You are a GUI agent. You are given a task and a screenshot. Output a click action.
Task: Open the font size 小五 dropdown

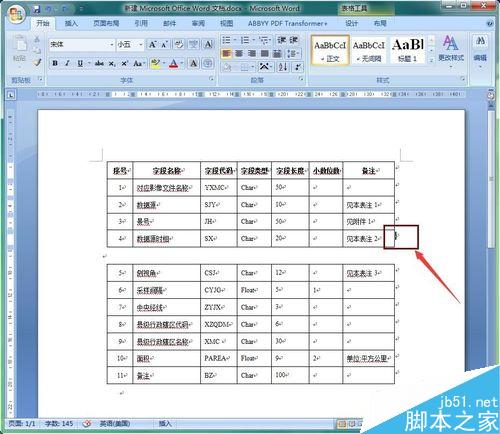[141, 44]
